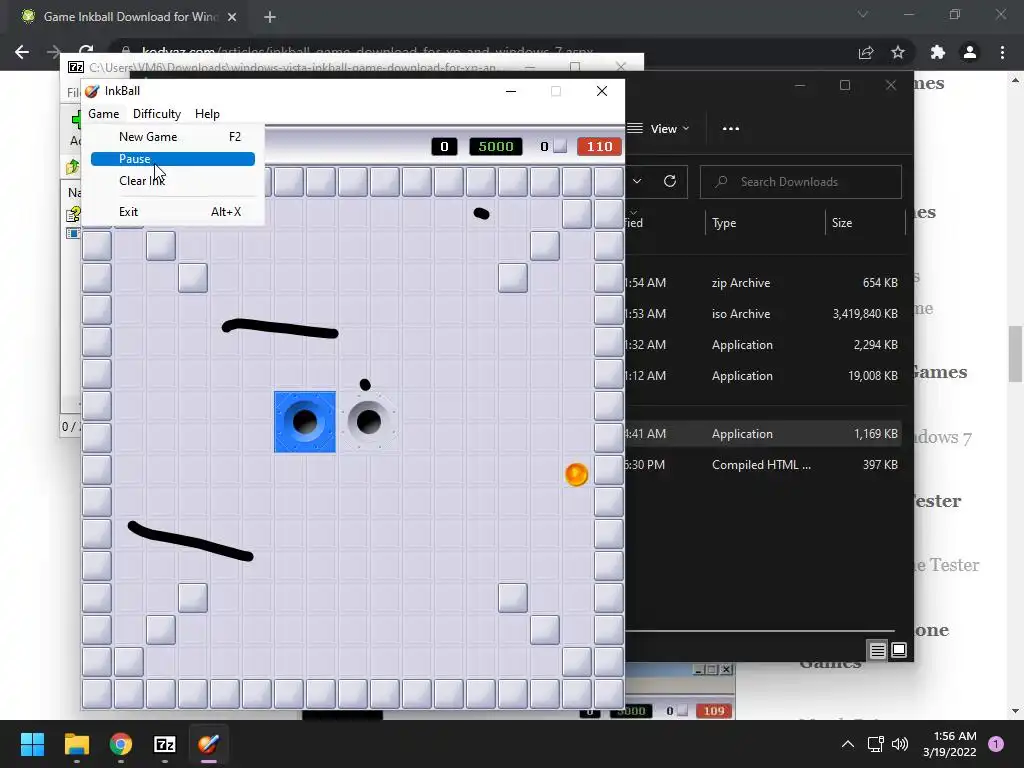Image resolution: width=1024 pixels, height=768 pixels.
Task: Select the Compiled HTML file row
Action: pyautogui.click(x=763, y=465)
